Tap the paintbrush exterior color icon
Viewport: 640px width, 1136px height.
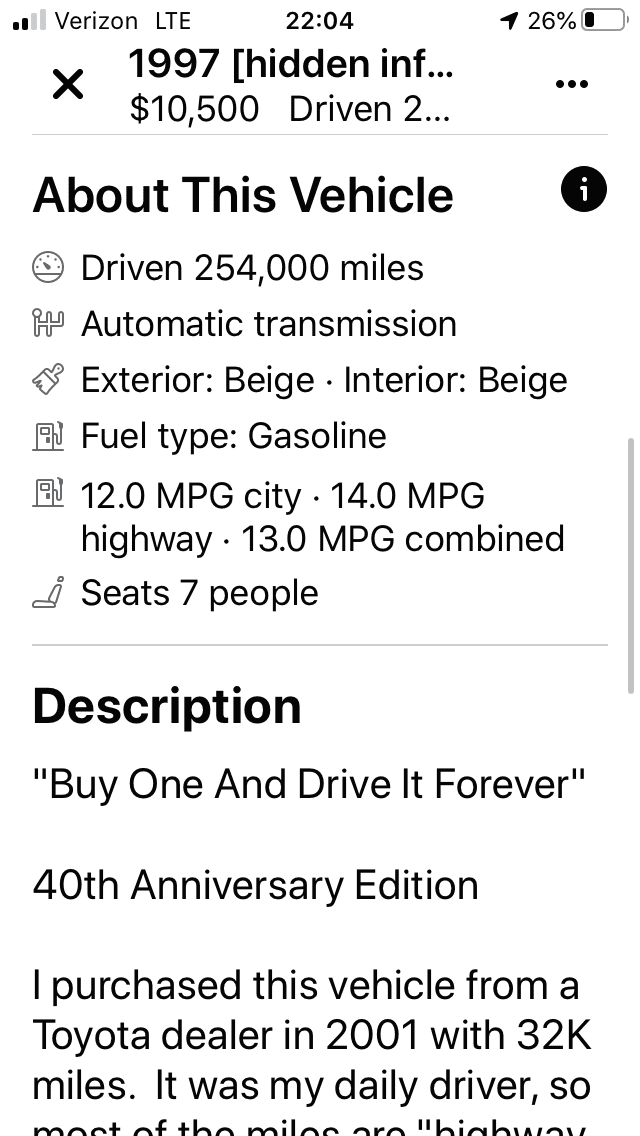[48, 379]
